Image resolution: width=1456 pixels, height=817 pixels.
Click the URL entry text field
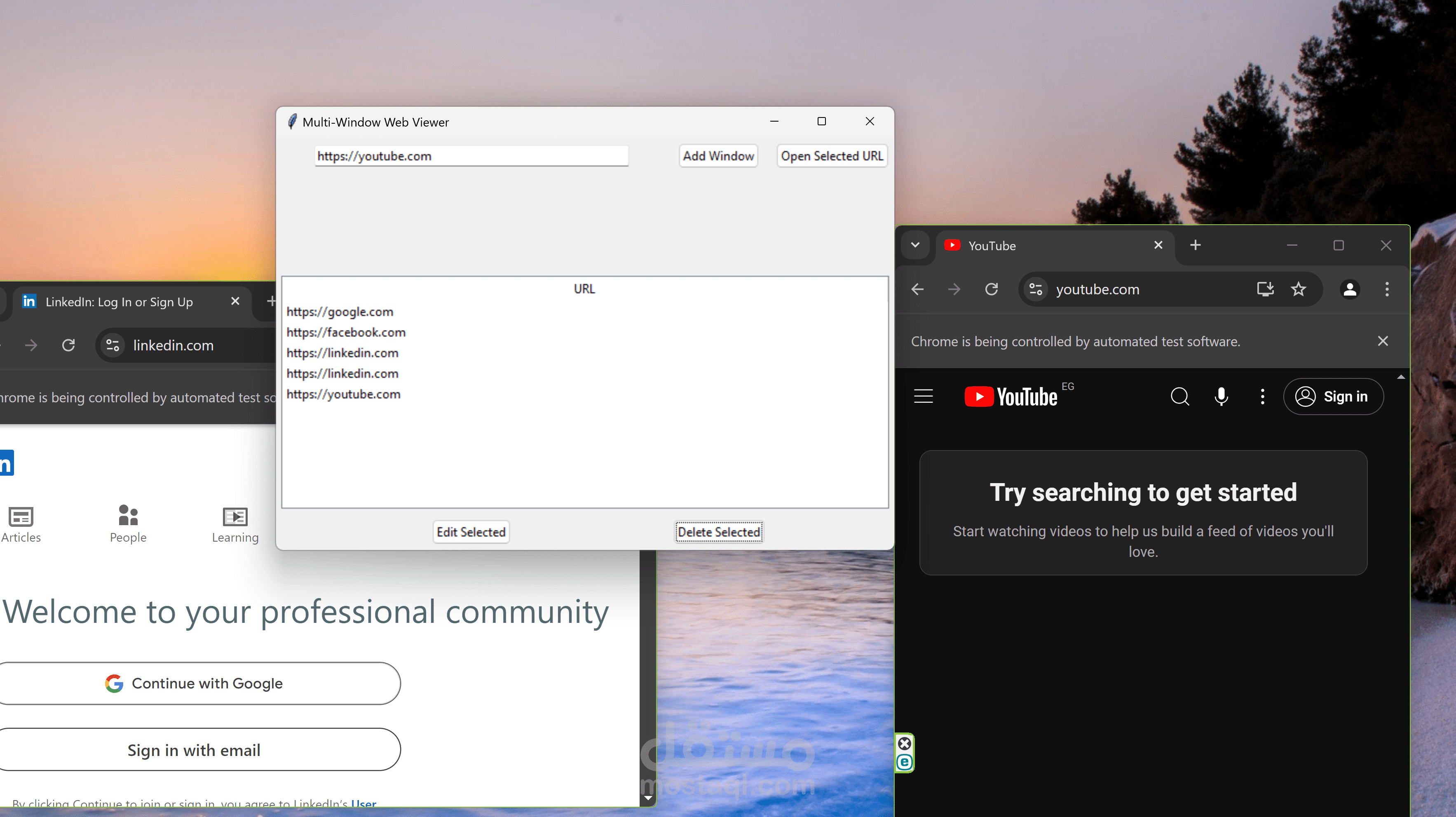pyautogui.click(x=471, y=156)
